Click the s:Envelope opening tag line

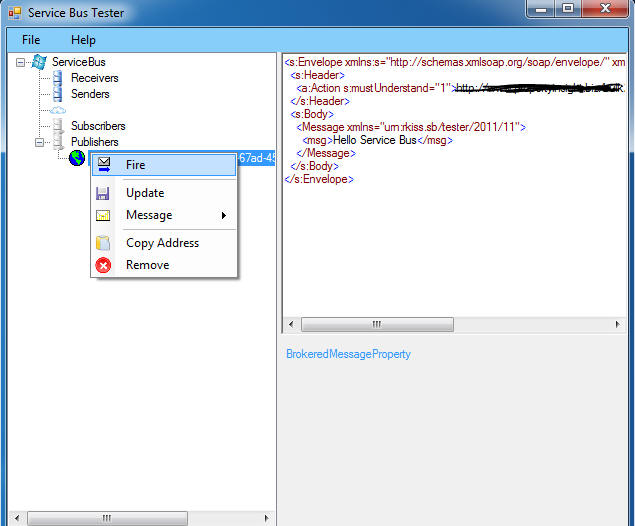tap(455, 62)
